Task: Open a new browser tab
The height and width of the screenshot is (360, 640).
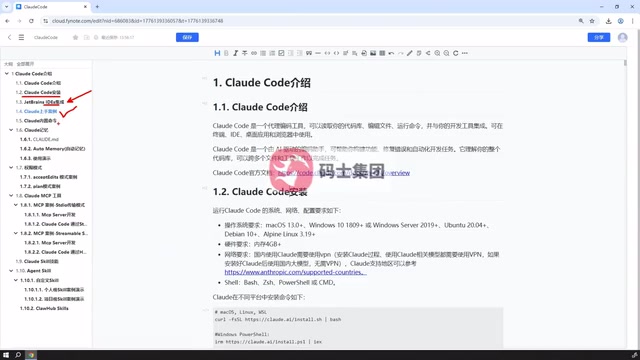Action: click(x=97, y=7)
